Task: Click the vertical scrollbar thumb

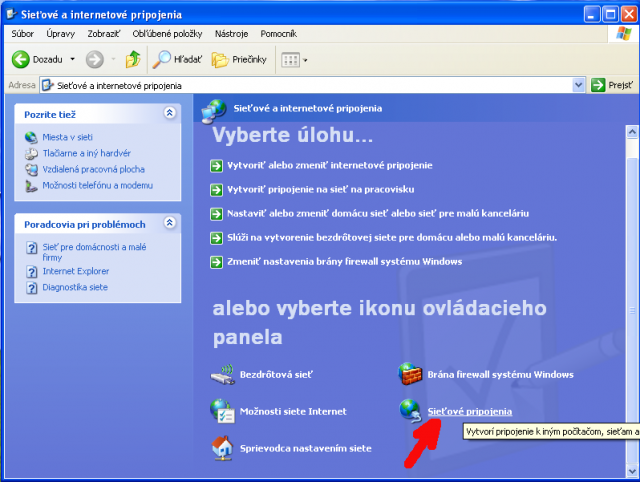Action: pos(632,310)
